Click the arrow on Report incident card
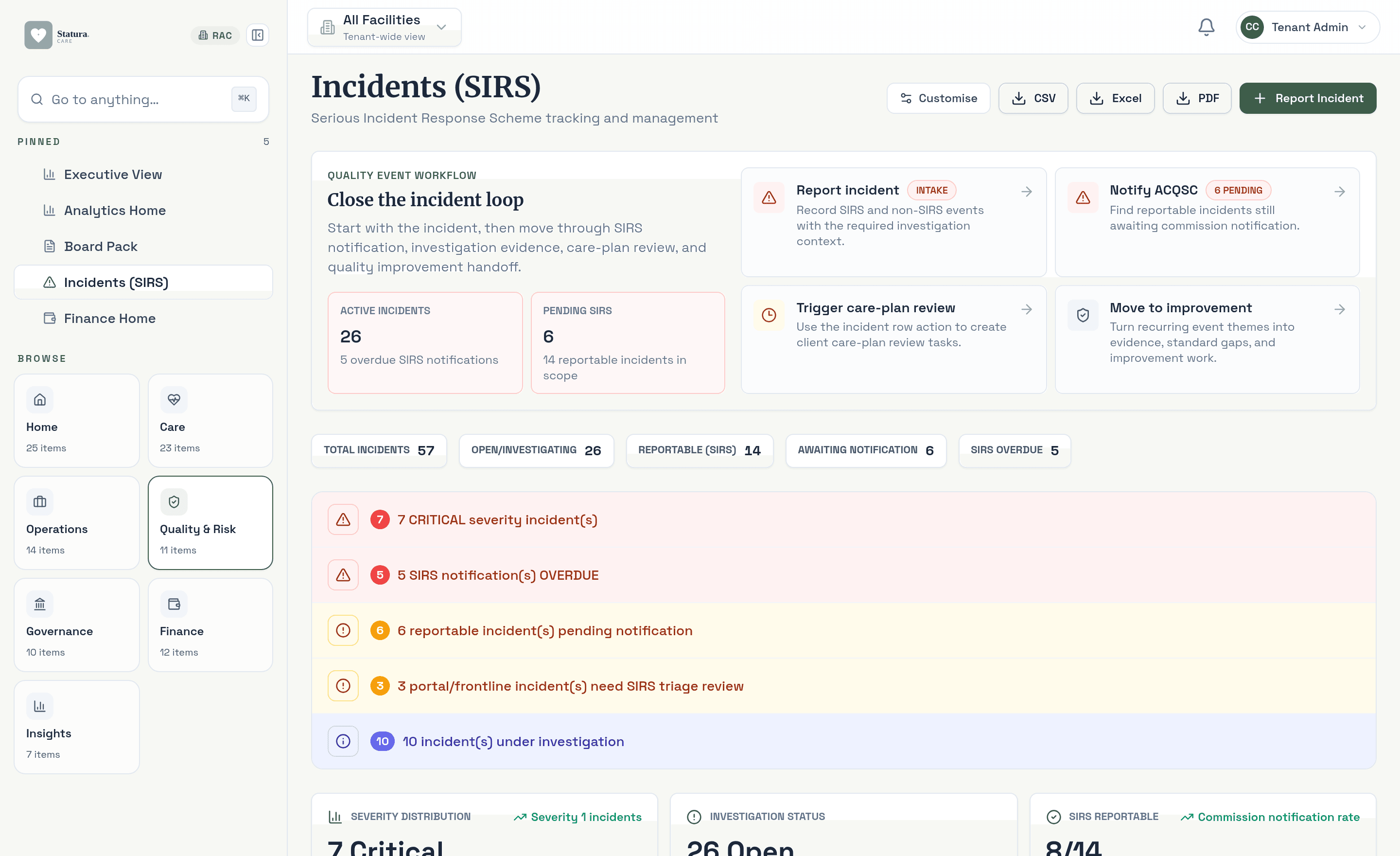 [x=1026, y=192]
